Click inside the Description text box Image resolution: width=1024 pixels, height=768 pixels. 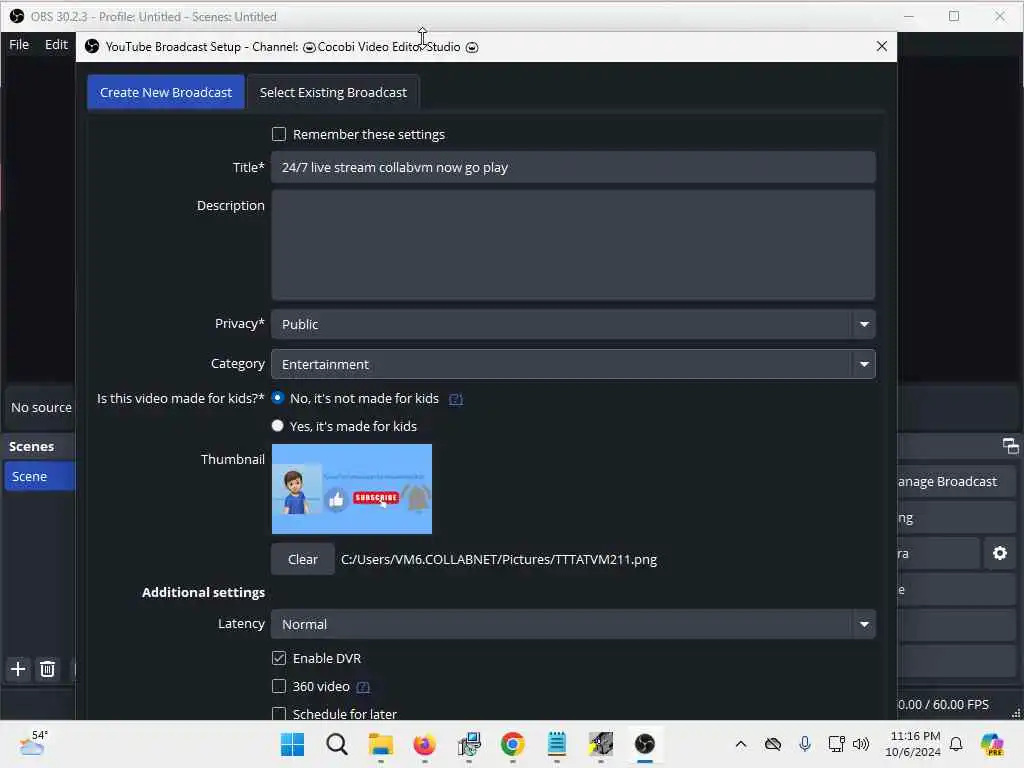pyautogui.click(x=573, y=245)
